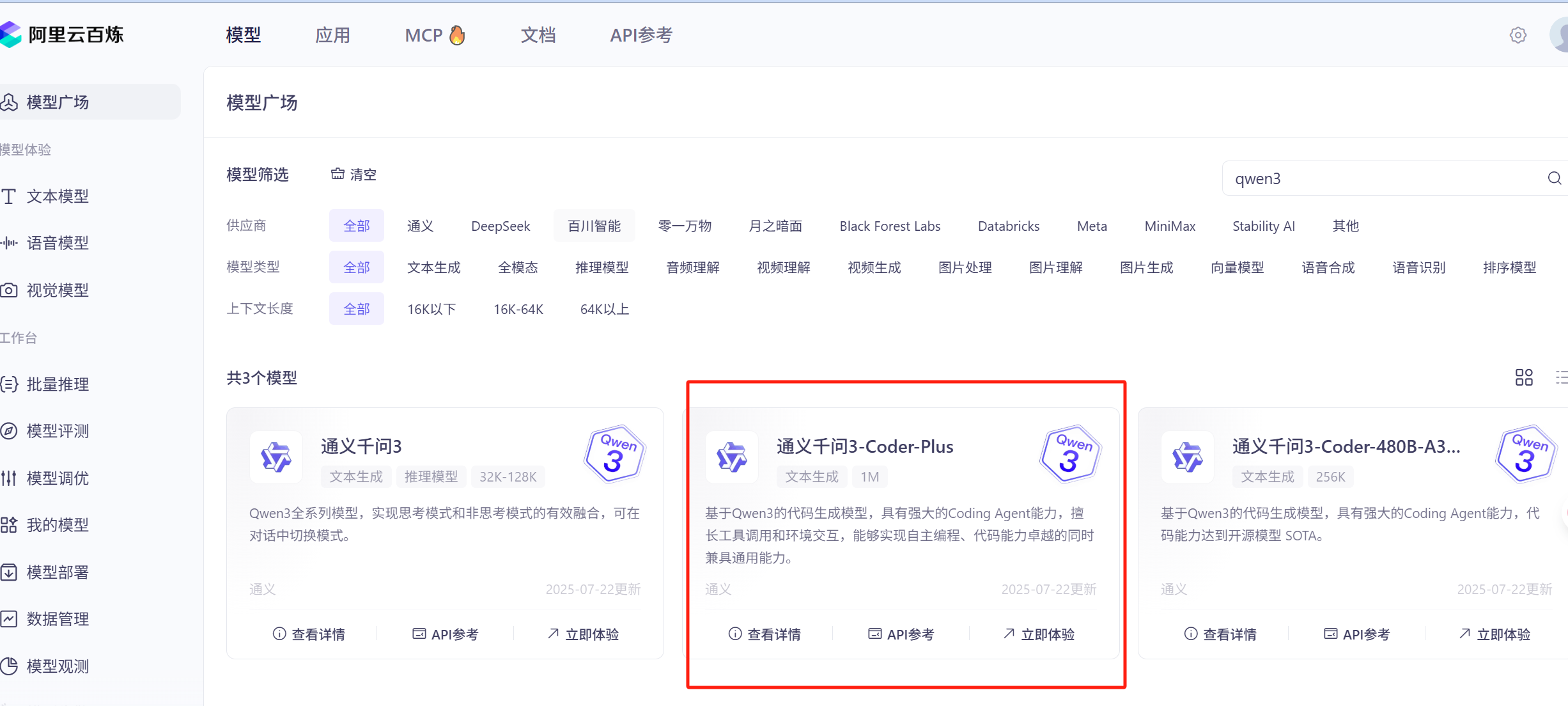This screenshot has height=706, width=1568.
Task: Open 模型评测 sidebar item
Action: (x=58, y=431)
